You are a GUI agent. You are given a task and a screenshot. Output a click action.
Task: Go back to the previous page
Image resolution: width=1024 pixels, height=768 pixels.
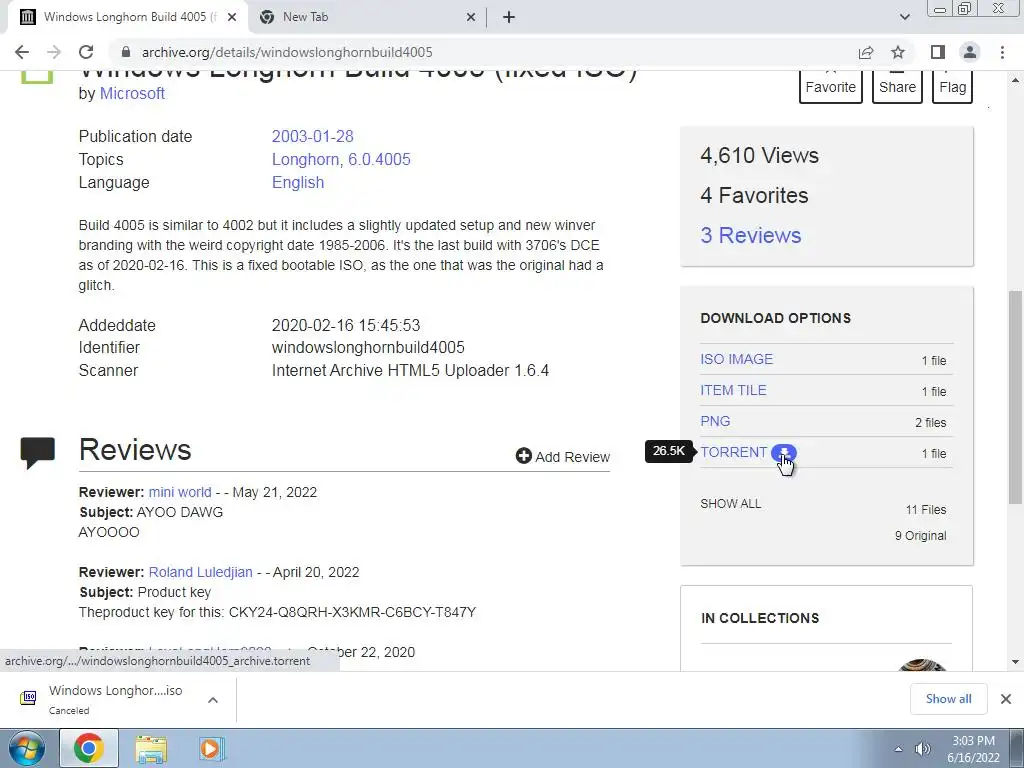(x=22, y=52)
